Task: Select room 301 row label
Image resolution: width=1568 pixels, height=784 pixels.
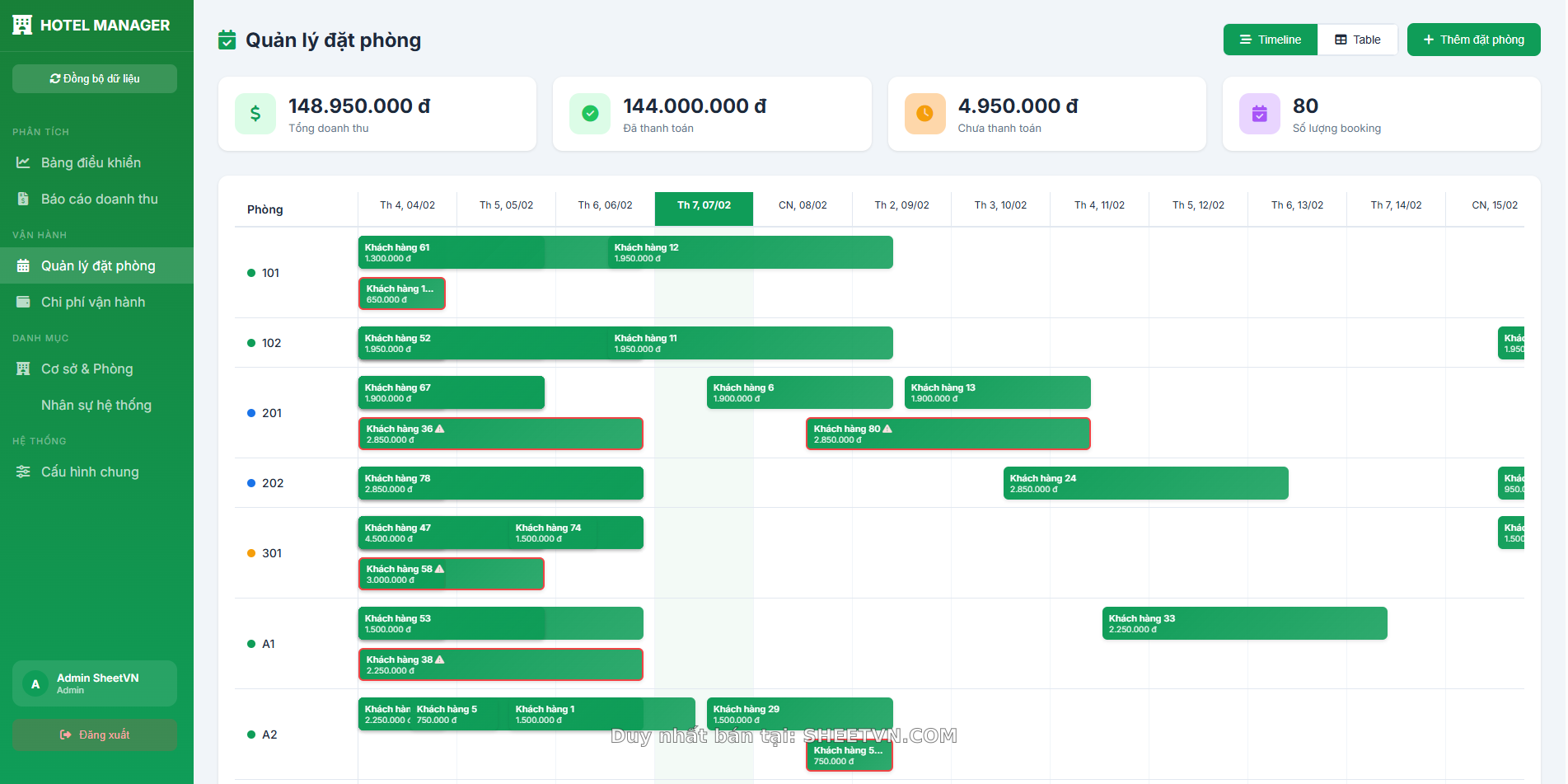Action: point(271,553)
